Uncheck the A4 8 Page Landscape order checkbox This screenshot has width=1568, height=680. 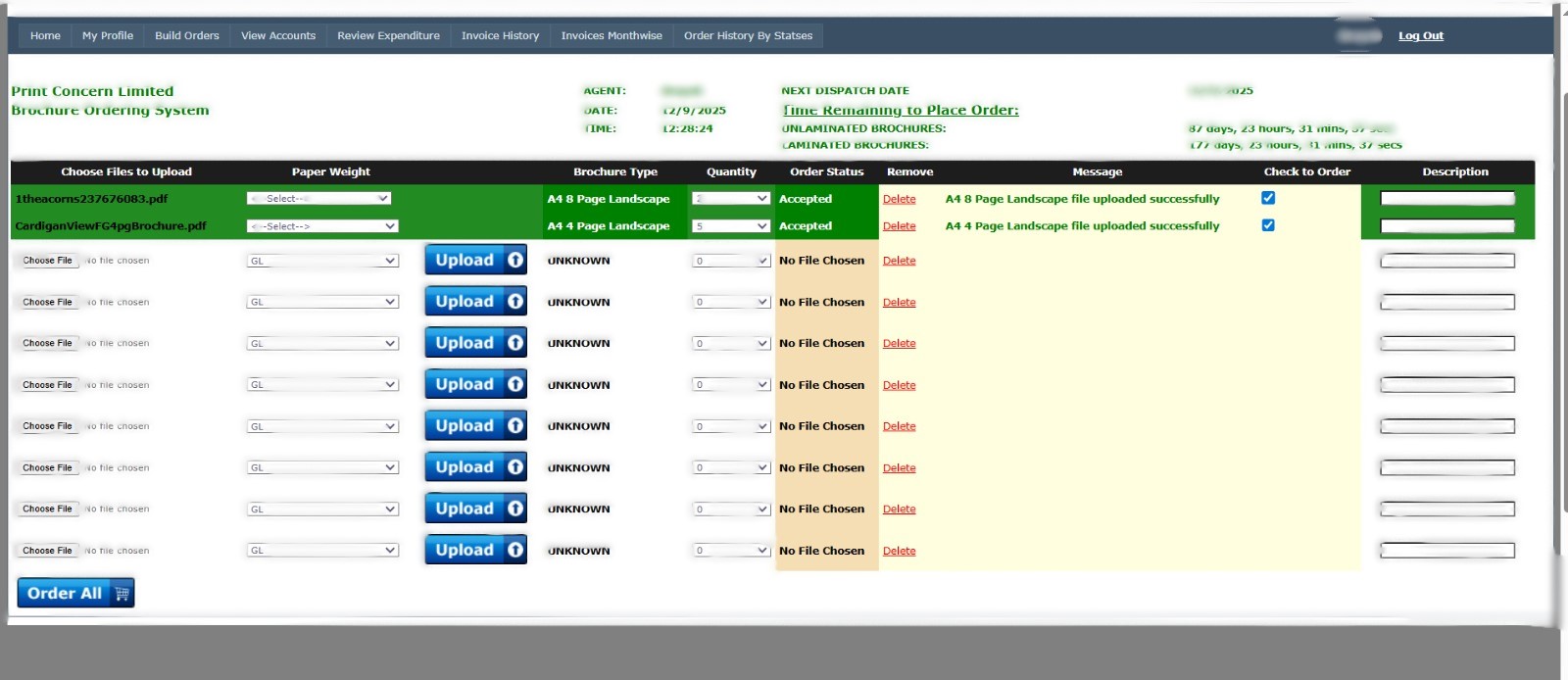pyautogui.click(x=1268, y=198)
